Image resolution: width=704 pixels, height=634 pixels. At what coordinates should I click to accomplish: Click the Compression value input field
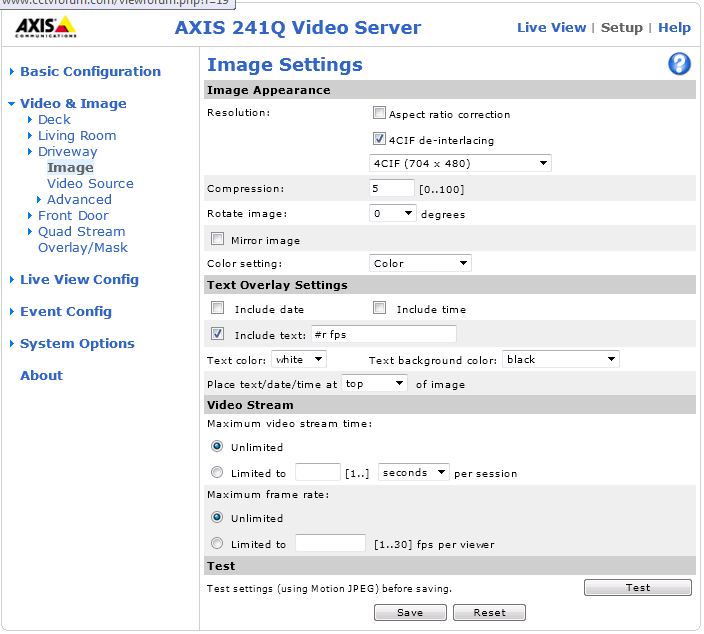[391, 188]
